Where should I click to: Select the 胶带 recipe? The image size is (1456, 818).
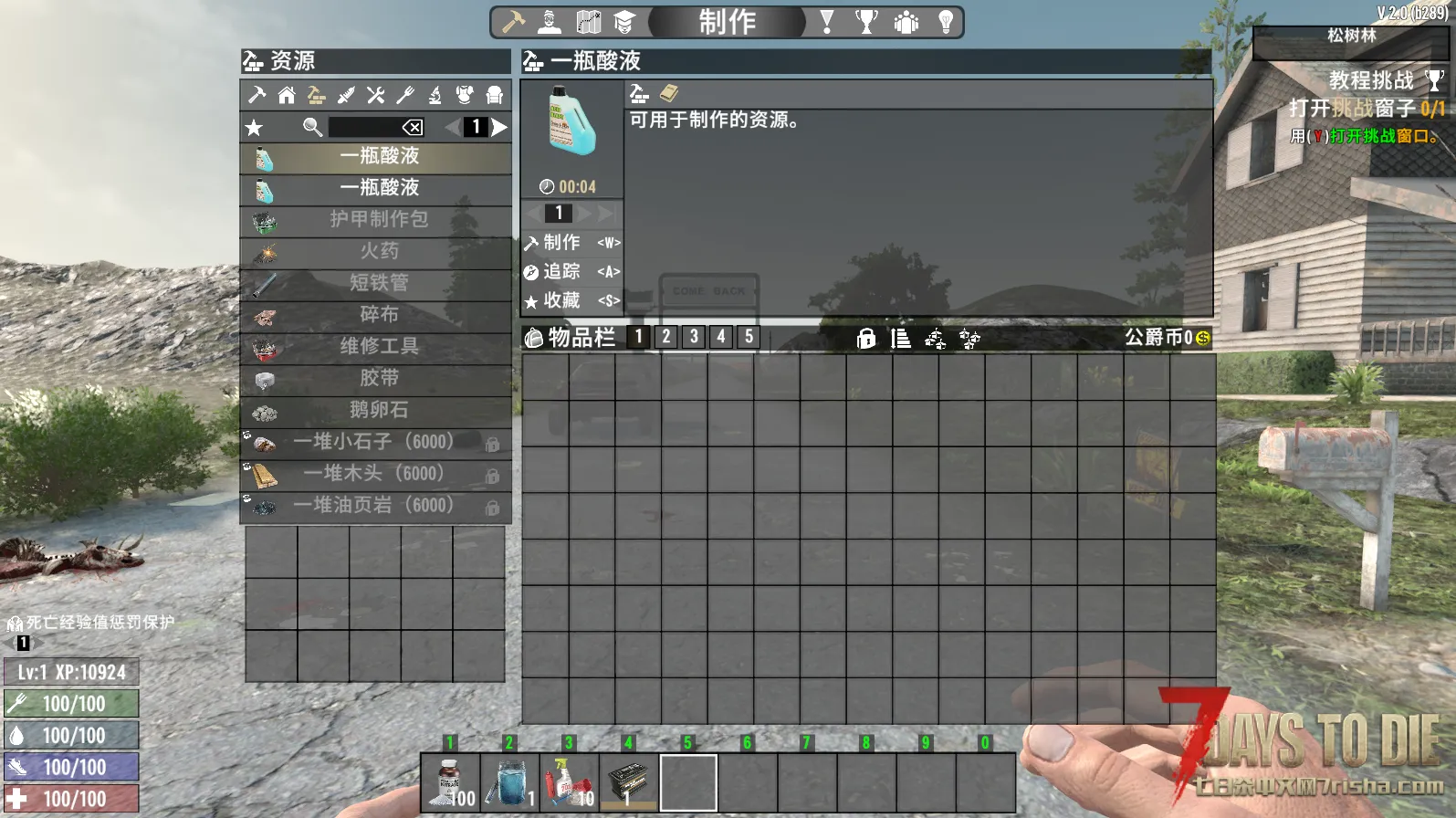(x=375, y=380)
